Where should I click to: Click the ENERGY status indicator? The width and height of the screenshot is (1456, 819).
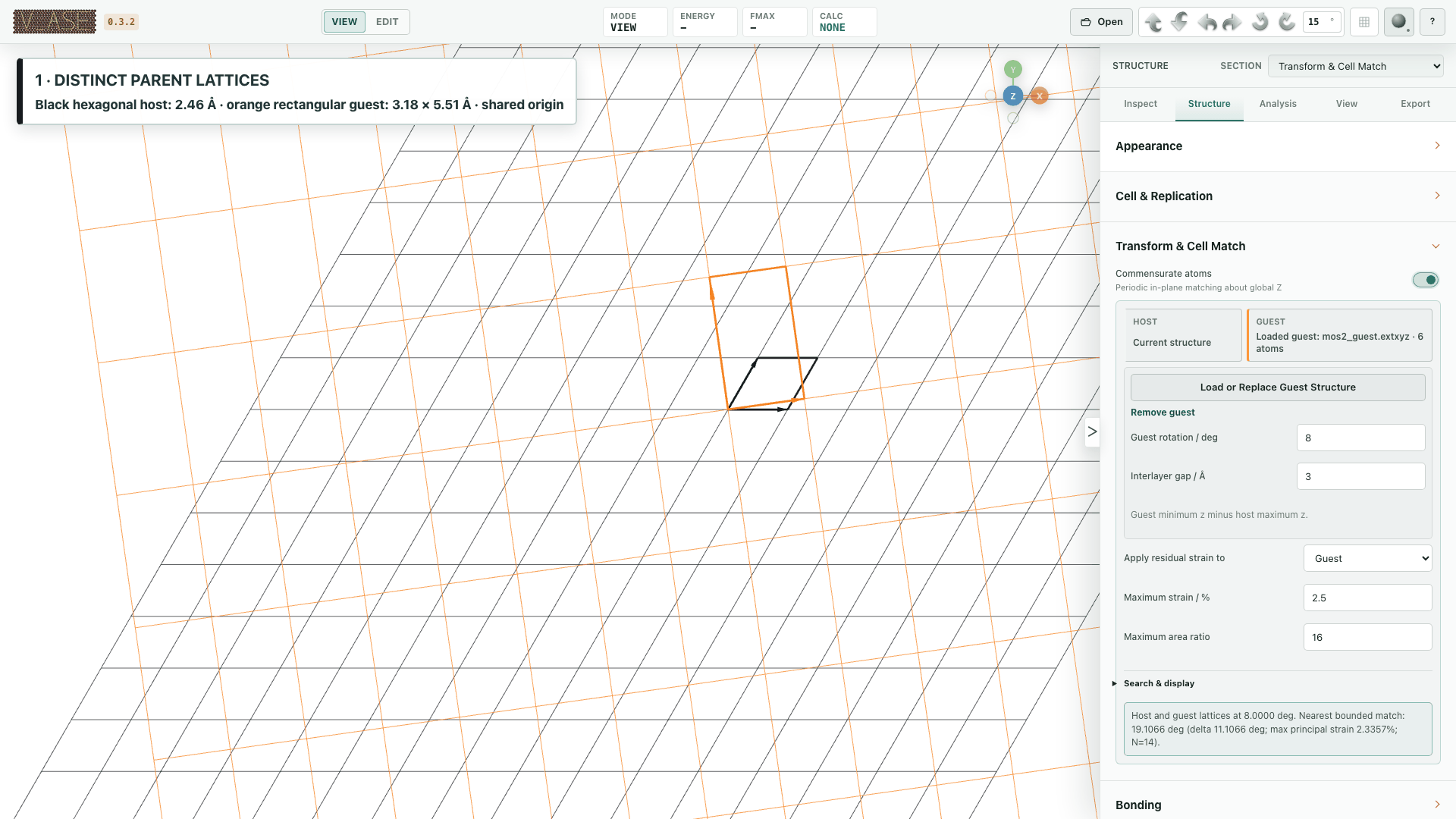[705, 22]
